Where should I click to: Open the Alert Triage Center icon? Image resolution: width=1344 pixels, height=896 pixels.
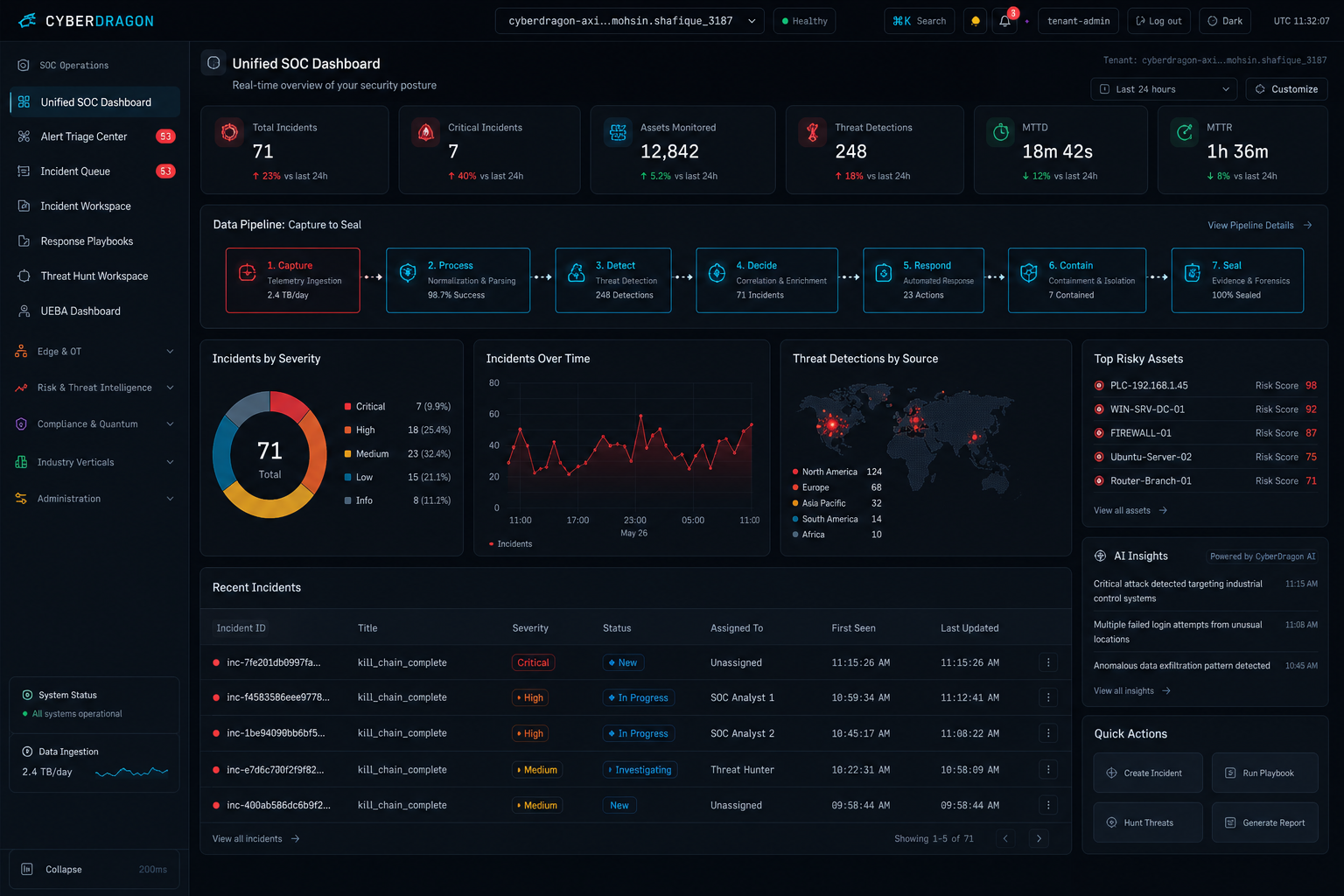(x=24, y=136)
